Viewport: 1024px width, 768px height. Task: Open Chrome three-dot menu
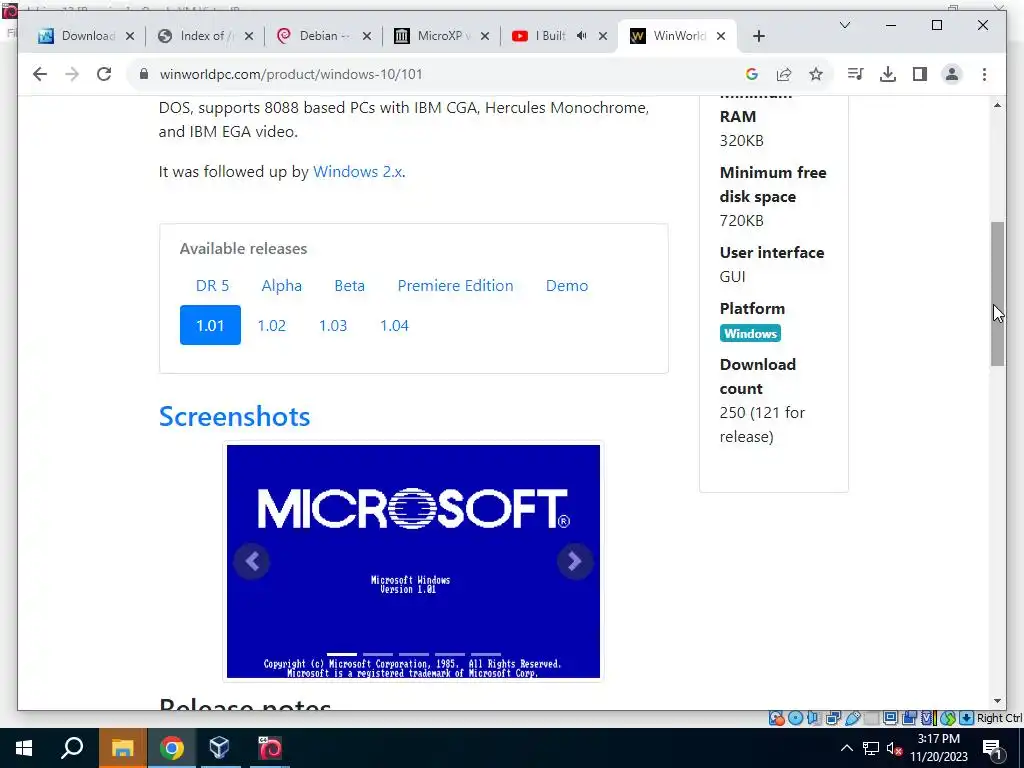click(984, 74)
